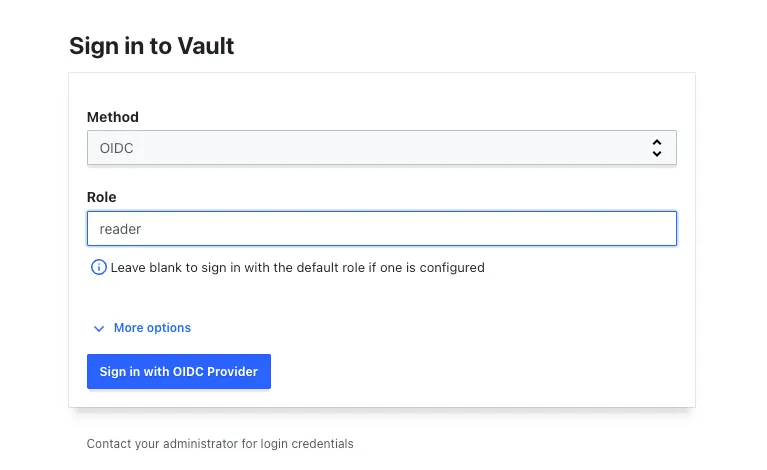Click the up-down arrows icon in Method selector

[657, 148]
